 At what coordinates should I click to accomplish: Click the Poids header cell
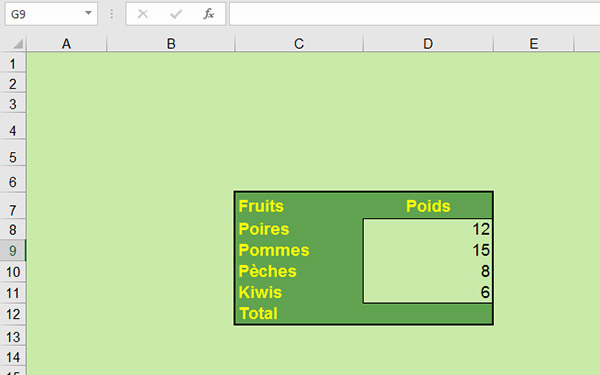tap(428, 206)
